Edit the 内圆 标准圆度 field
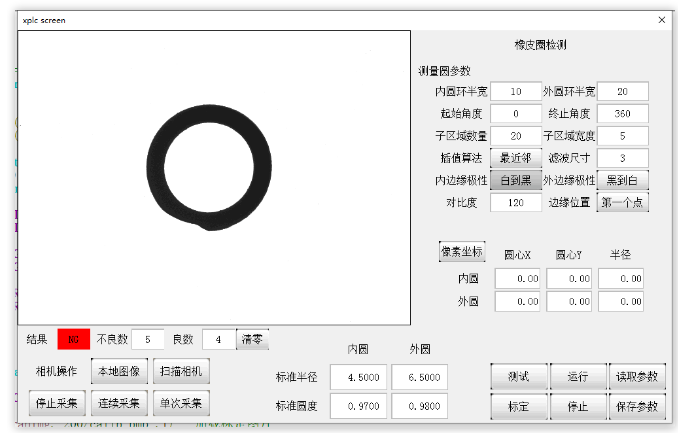Viewport: 678px width, 433px height. (358, 406)
